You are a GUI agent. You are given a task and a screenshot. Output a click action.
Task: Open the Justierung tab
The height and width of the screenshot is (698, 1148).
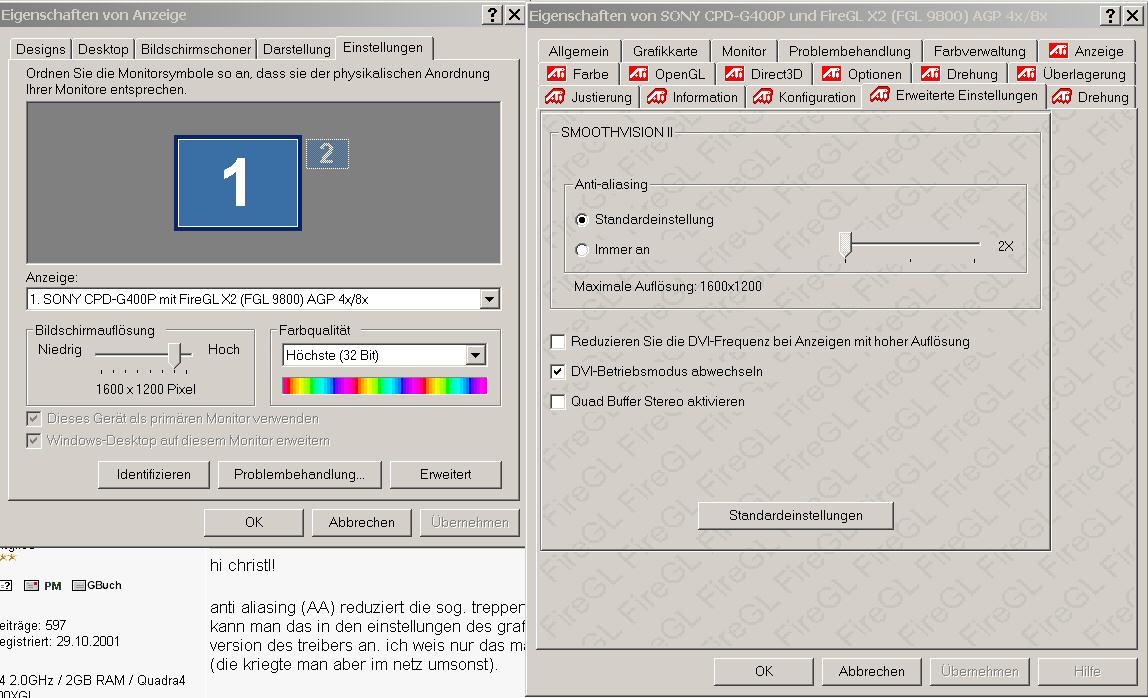click(x=589, y=97)
